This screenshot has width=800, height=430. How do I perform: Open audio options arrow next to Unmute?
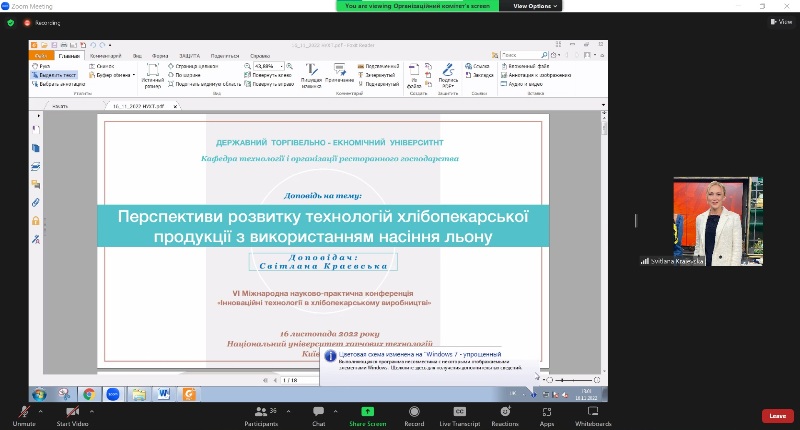[40, 411]
